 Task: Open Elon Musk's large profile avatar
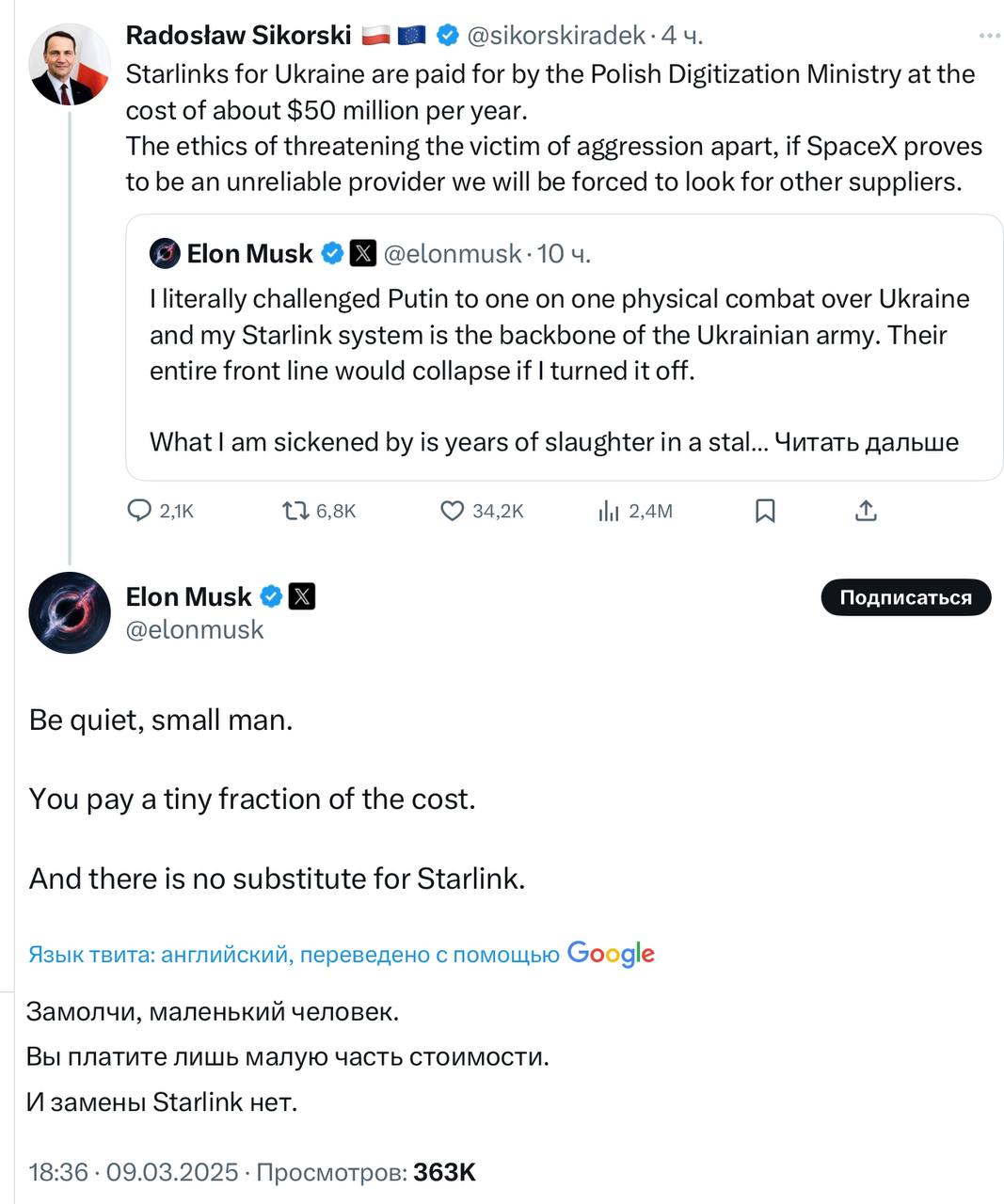(x=70, y=612)
